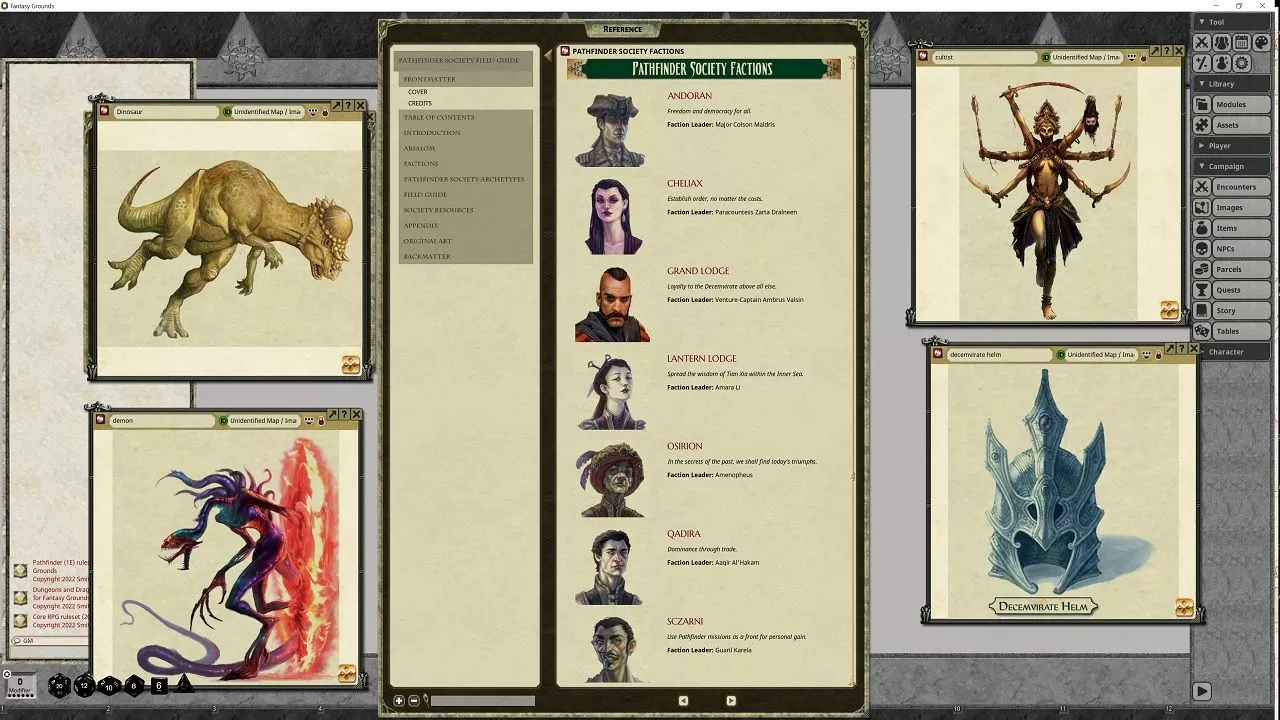Image resolution: width=1280 pixels, height=720 pixels.
Task: Expand the Character sidebar section
Action: 1231,352
